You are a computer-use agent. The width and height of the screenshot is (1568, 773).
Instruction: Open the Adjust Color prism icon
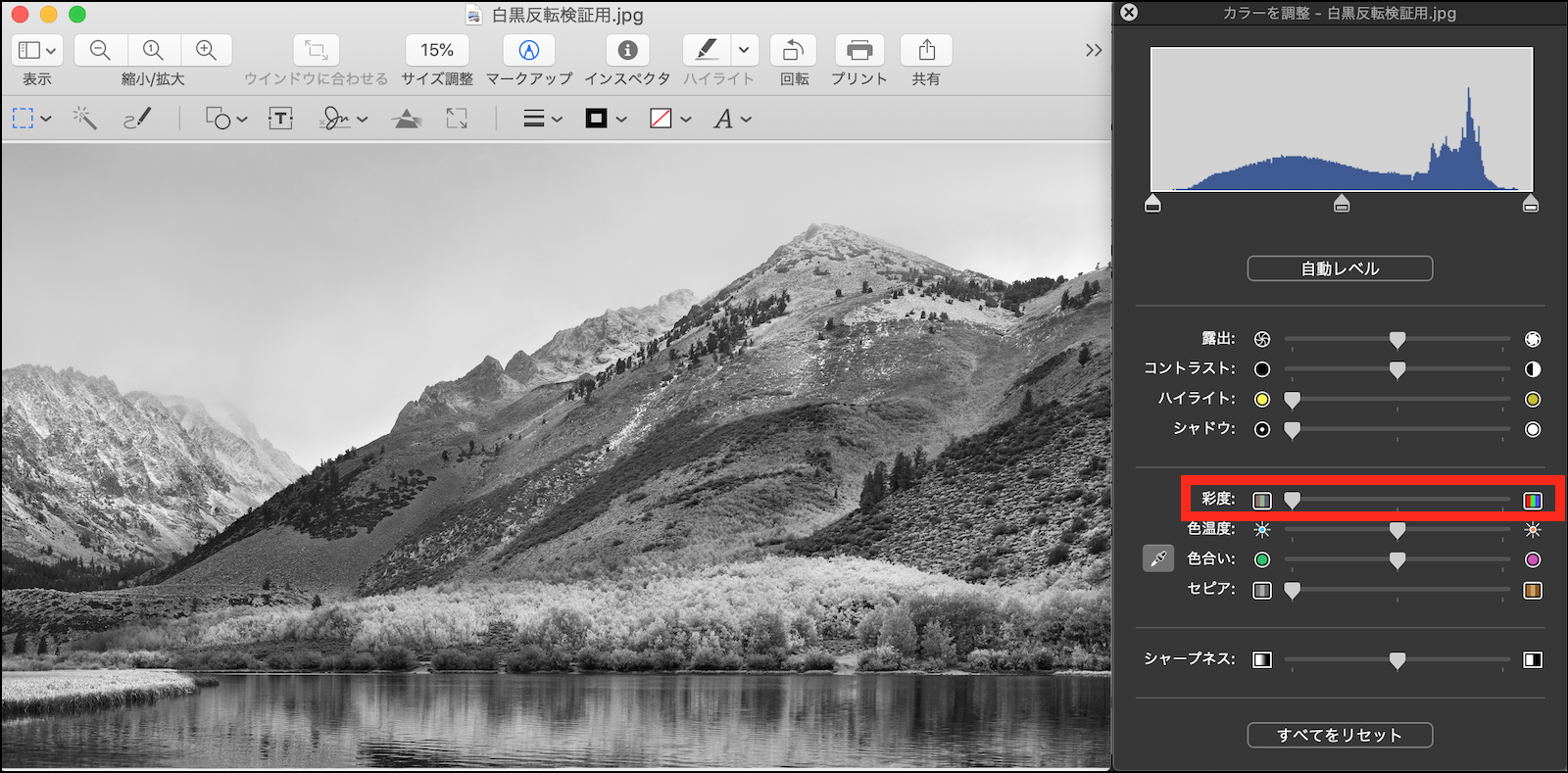point(406,120)
